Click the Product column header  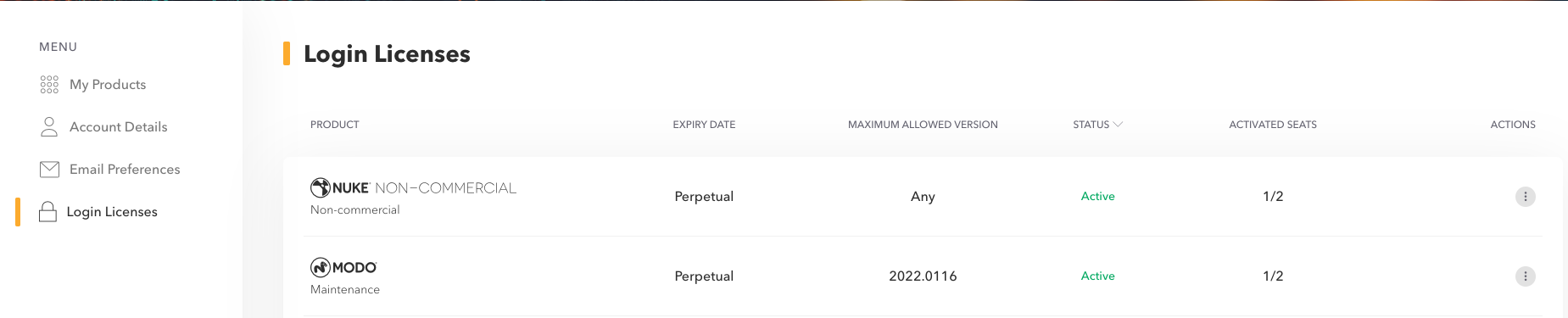point(335,125)
